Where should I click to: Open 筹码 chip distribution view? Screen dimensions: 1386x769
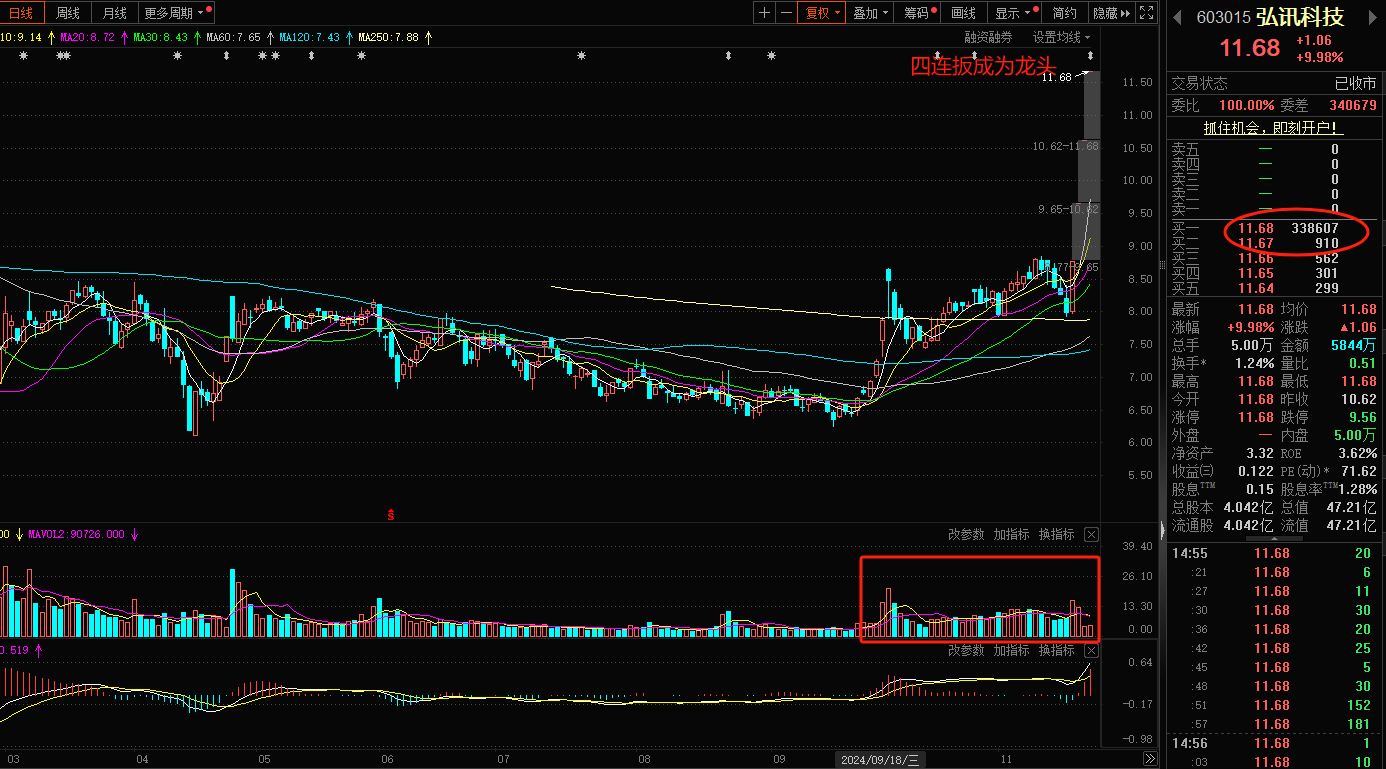919,13
